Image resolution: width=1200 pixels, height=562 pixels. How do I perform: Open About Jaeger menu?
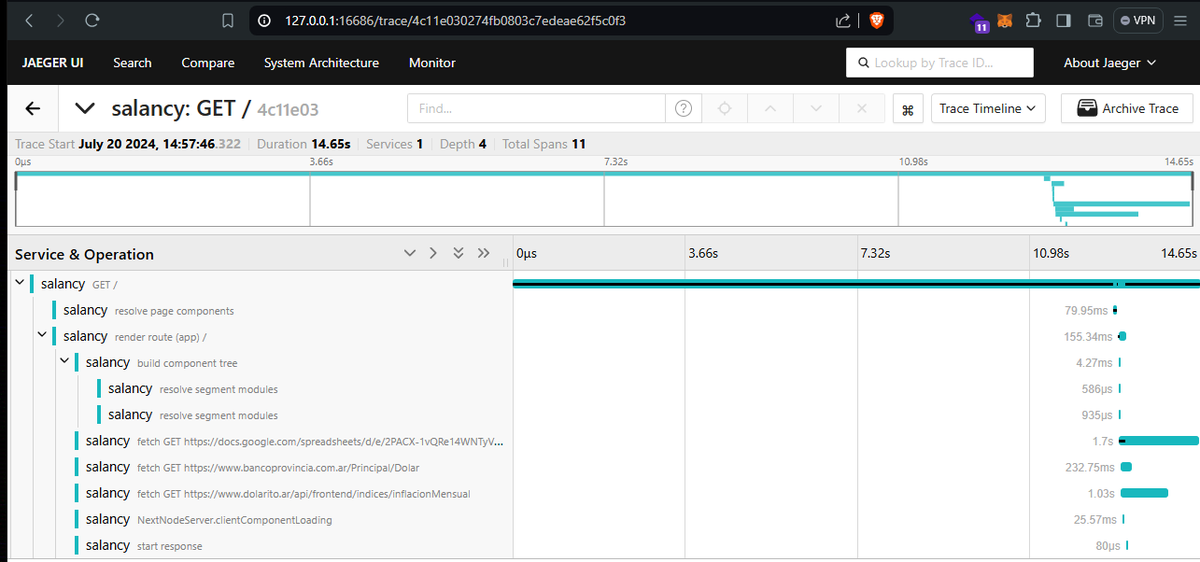(x=1109, y=62)
